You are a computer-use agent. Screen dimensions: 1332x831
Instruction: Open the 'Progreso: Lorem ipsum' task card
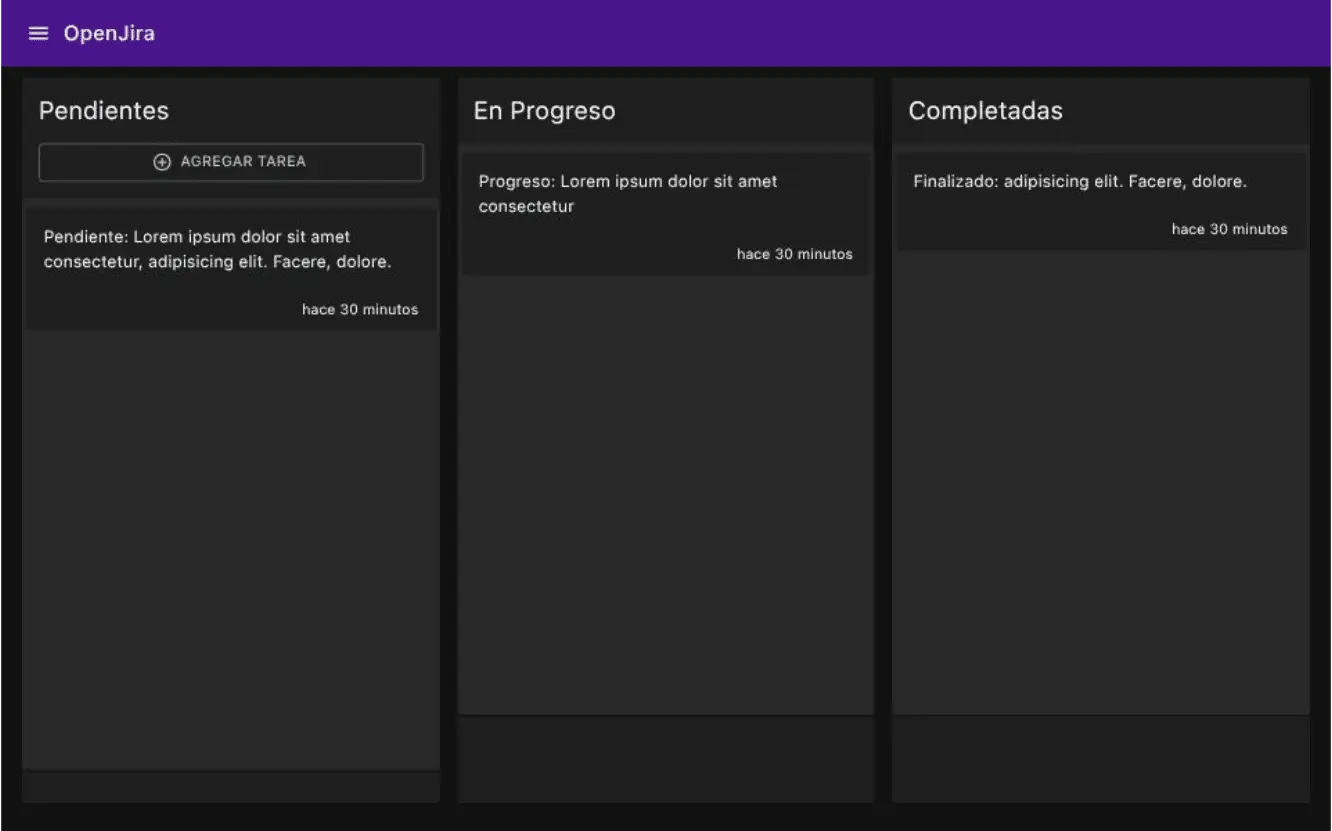(627, 194)
